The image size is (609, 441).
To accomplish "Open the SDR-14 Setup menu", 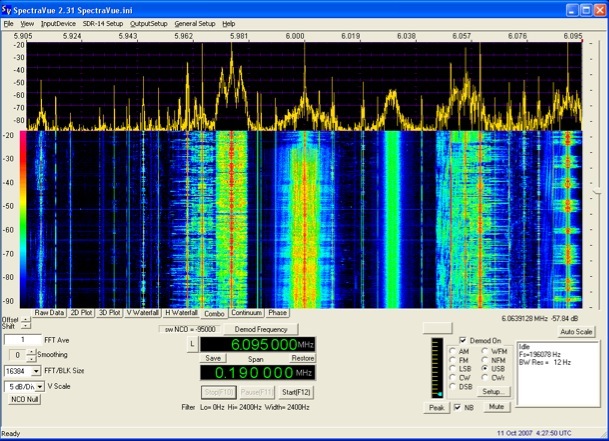I will tap(103, 24).
